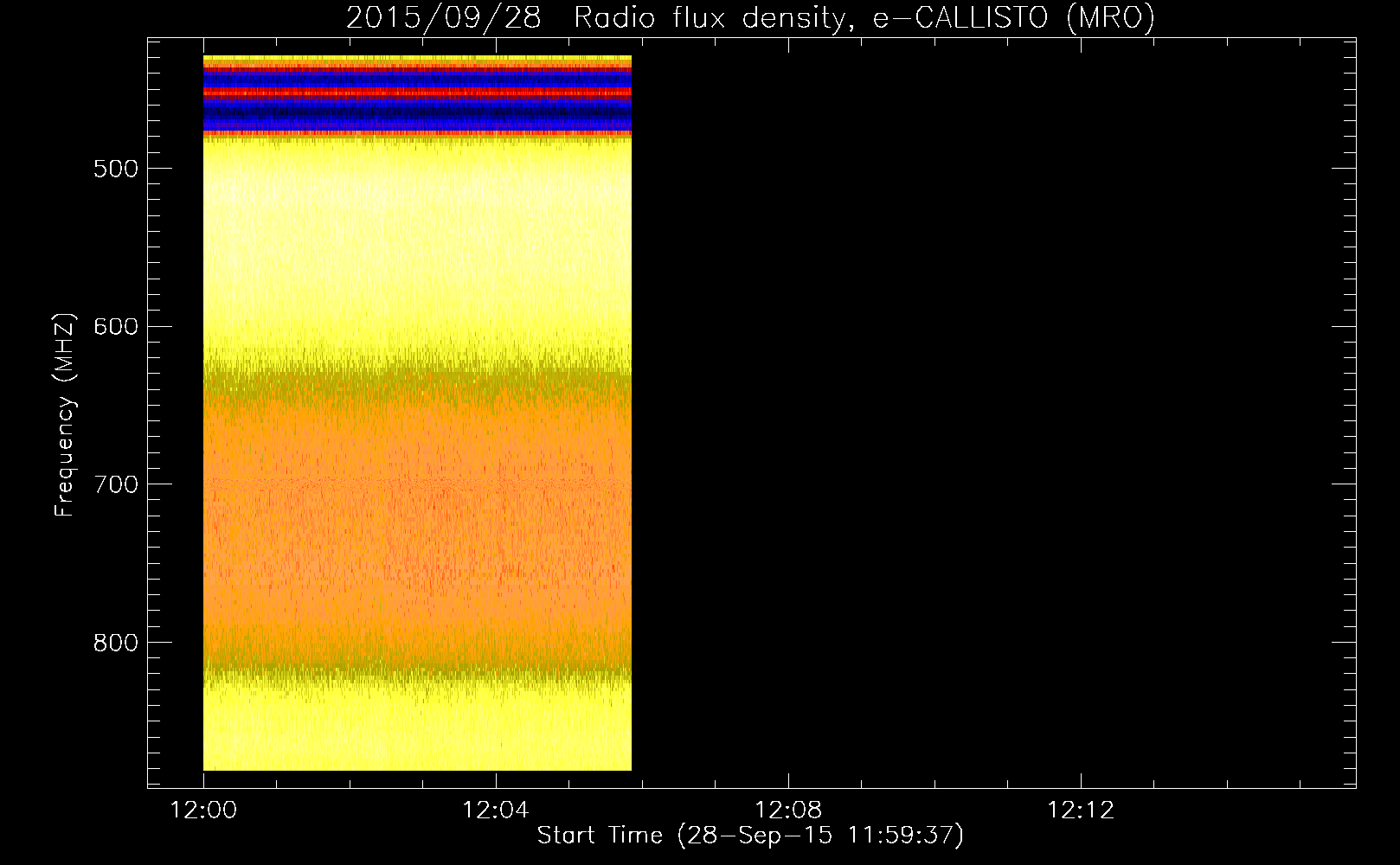Click the 12:12 time tick label
Image resolution: width=1400 pixels, height=865 pixels.
click(x=1081, y=811)
